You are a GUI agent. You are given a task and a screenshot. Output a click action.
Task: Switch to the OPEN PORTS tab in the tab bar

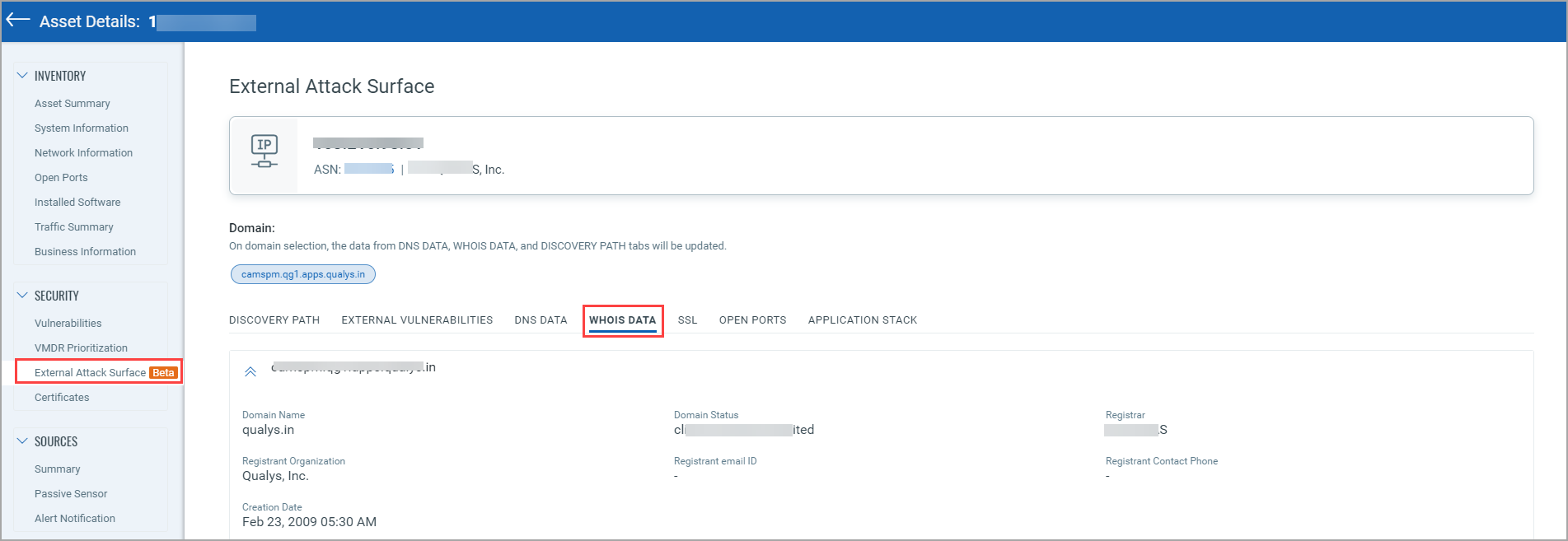[x=753, y=320]
